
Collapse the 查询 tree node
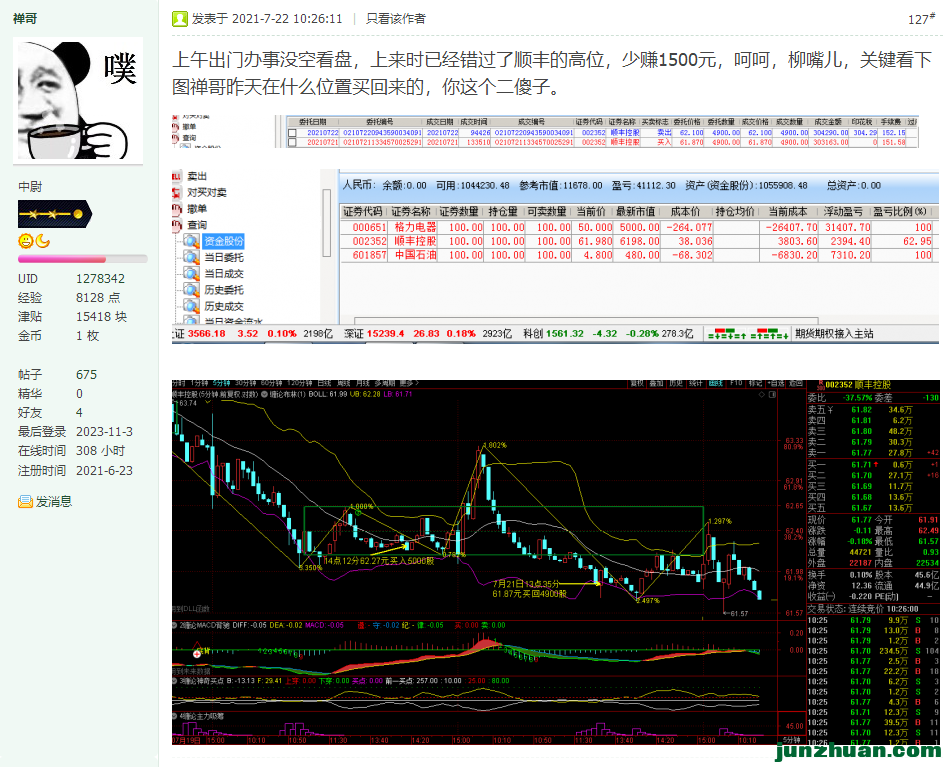pyautogui.click(x=177, y=225)
